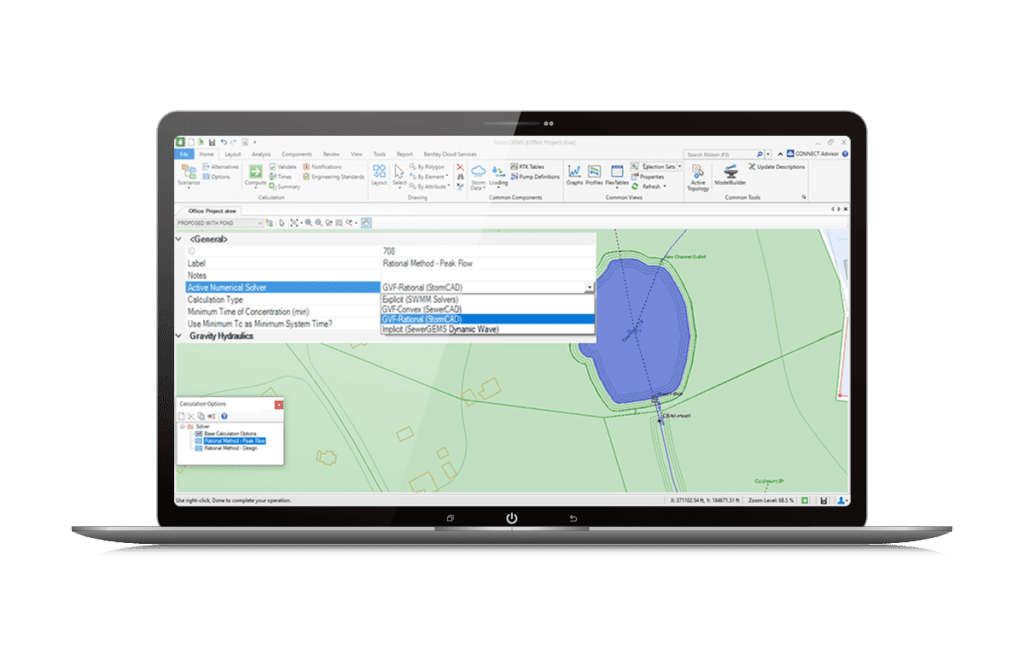Click the Validate checkbox icon
Image resolution: width=1024 pixels, height=666 pixels.
click(x=271, y=165)
